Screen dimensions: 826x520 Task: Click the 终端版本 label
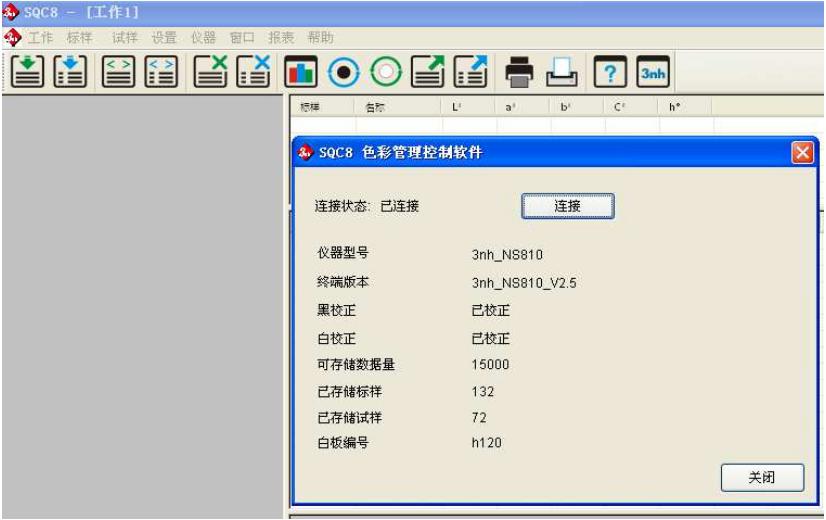342,282
